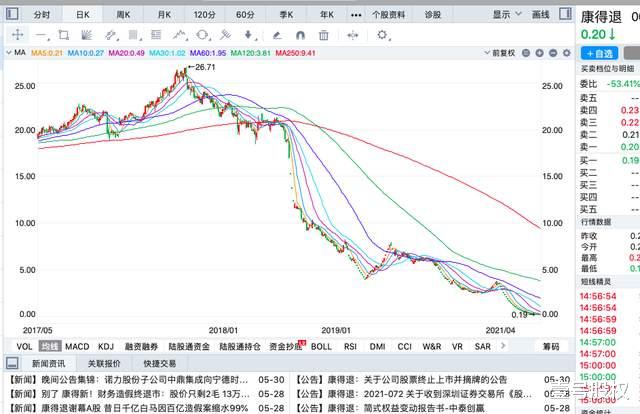The height and width of the screenshot is (414, 640).
Task: Click the plus zoom circle icon
Action: 540,53
